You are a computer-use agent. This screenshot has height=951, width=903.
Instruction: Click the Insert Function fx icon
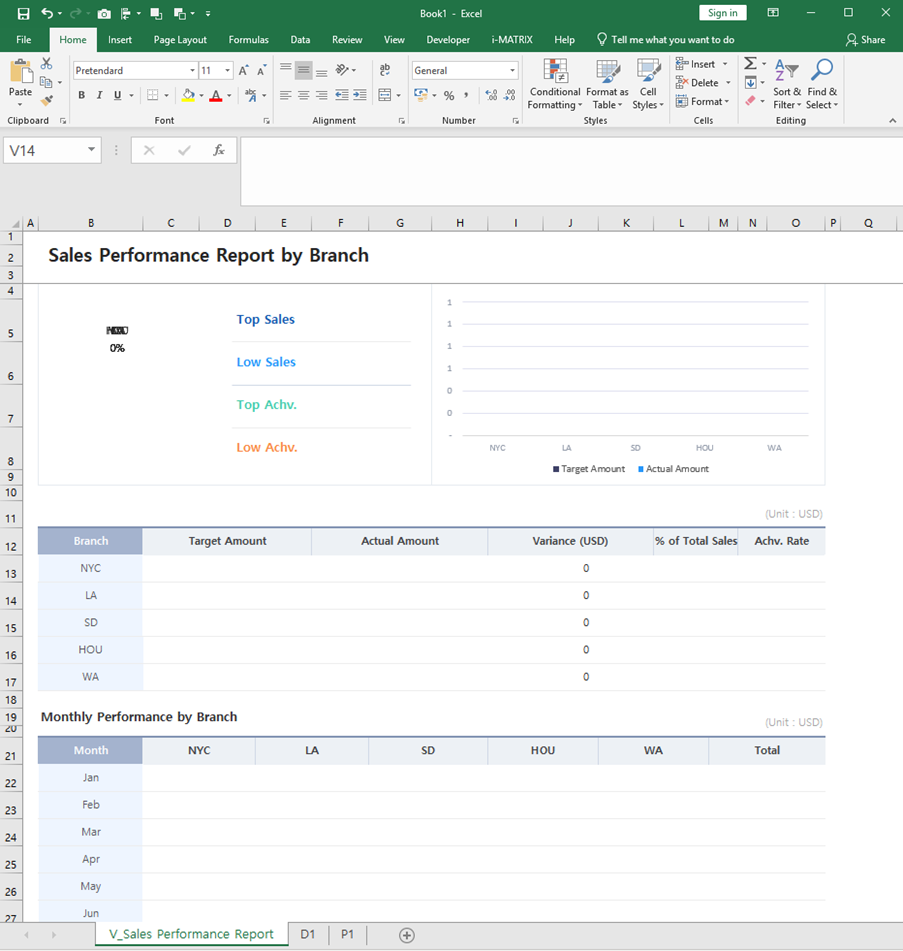pyautogui.click(x=219, y=150)
